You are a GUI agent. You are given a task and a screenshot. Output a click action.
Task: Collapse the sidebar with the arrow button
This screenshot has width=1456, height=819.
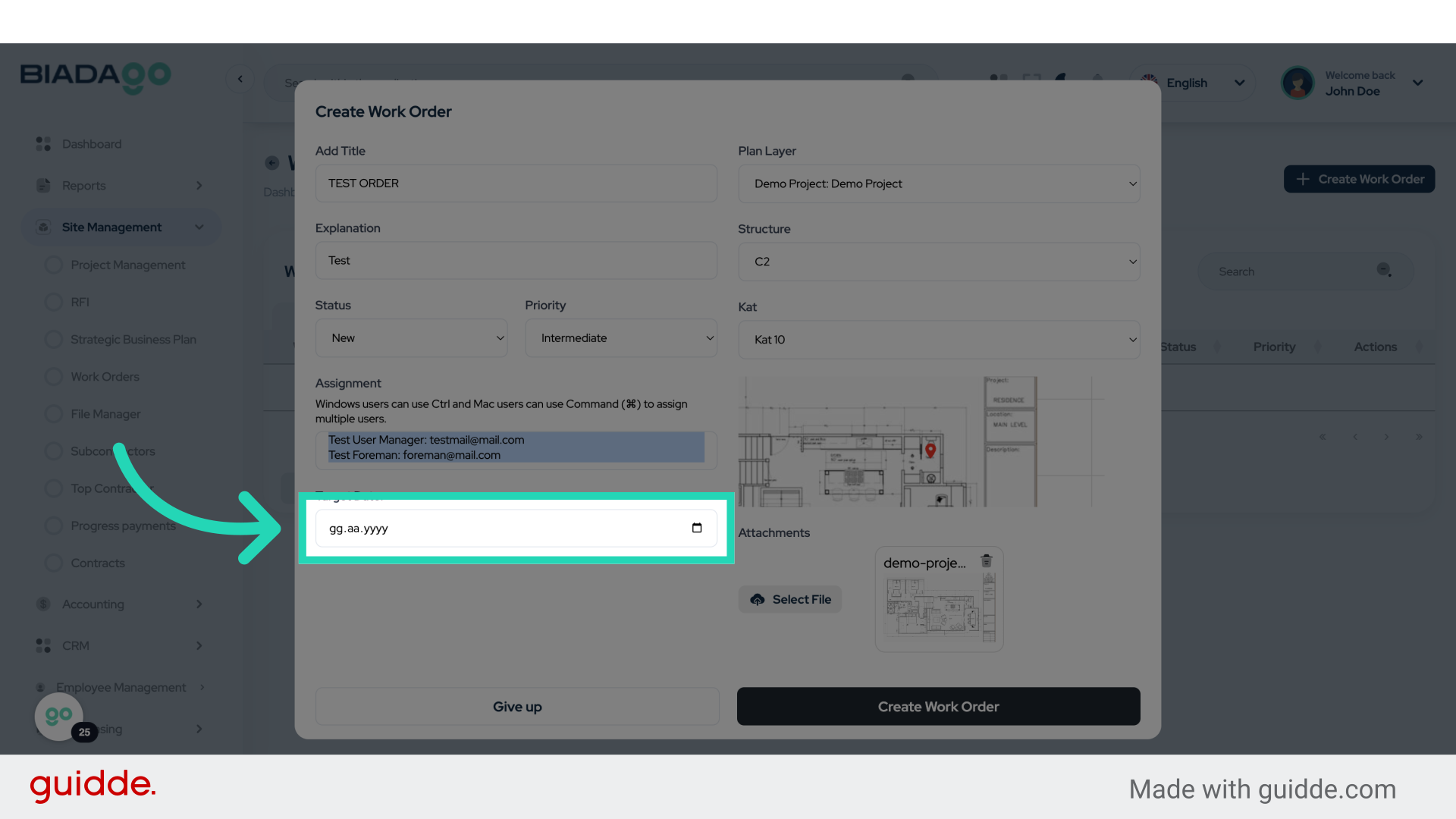click(x=240, y=79)
